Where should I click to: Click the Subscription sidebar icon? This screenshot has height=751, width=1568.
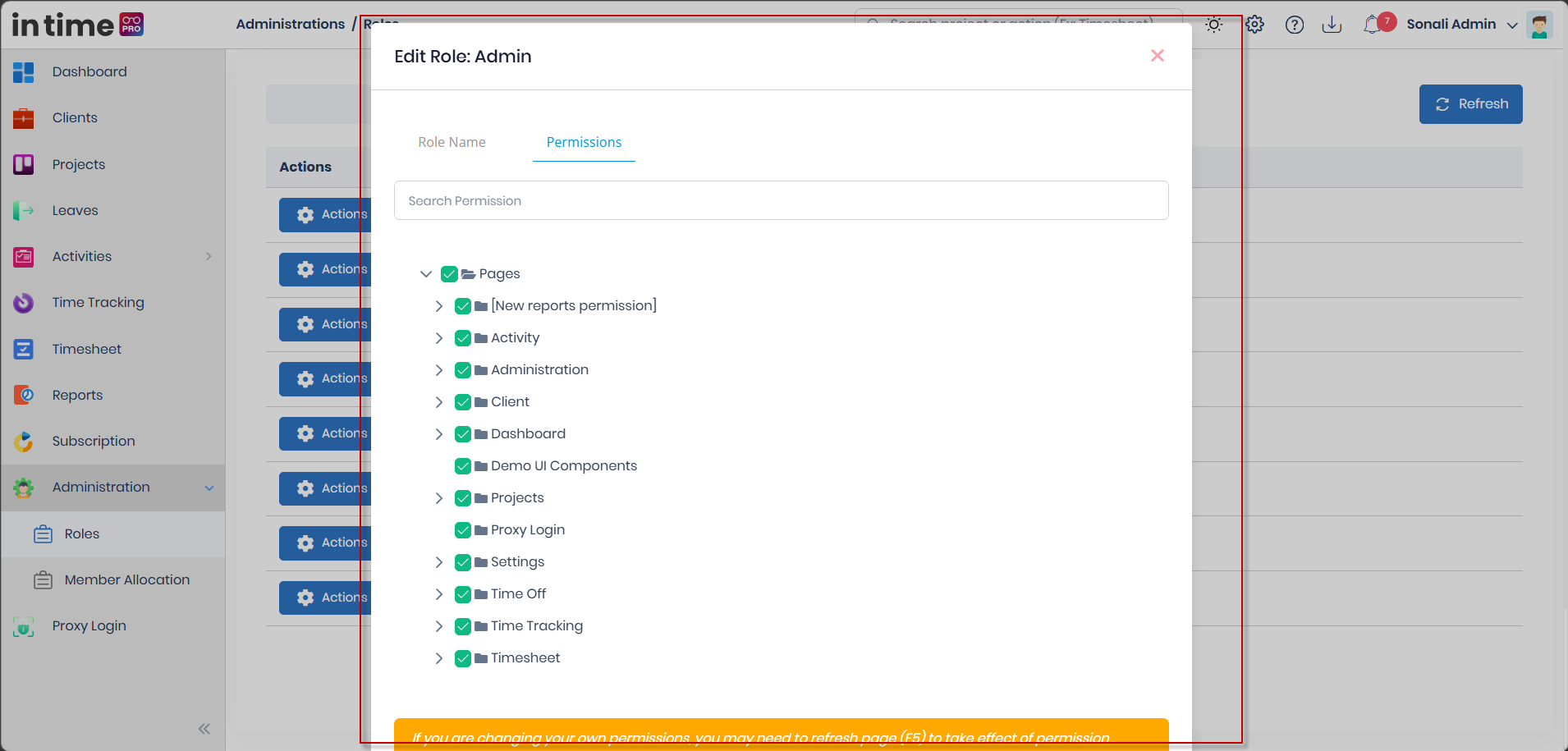coord(24,442)
